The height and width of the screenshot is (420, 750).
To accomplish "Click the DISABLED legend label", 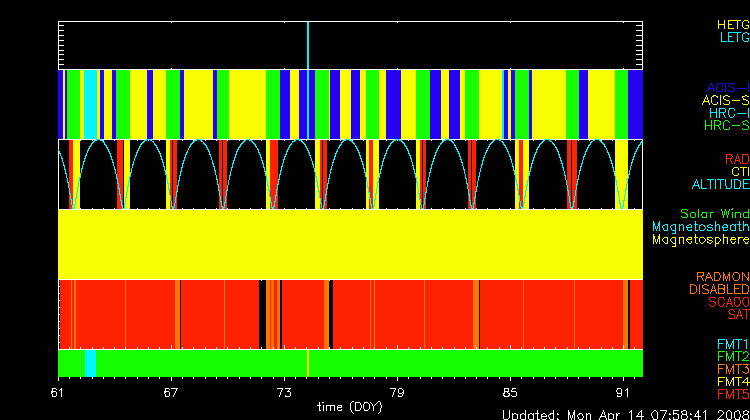I will click(719, 289).
